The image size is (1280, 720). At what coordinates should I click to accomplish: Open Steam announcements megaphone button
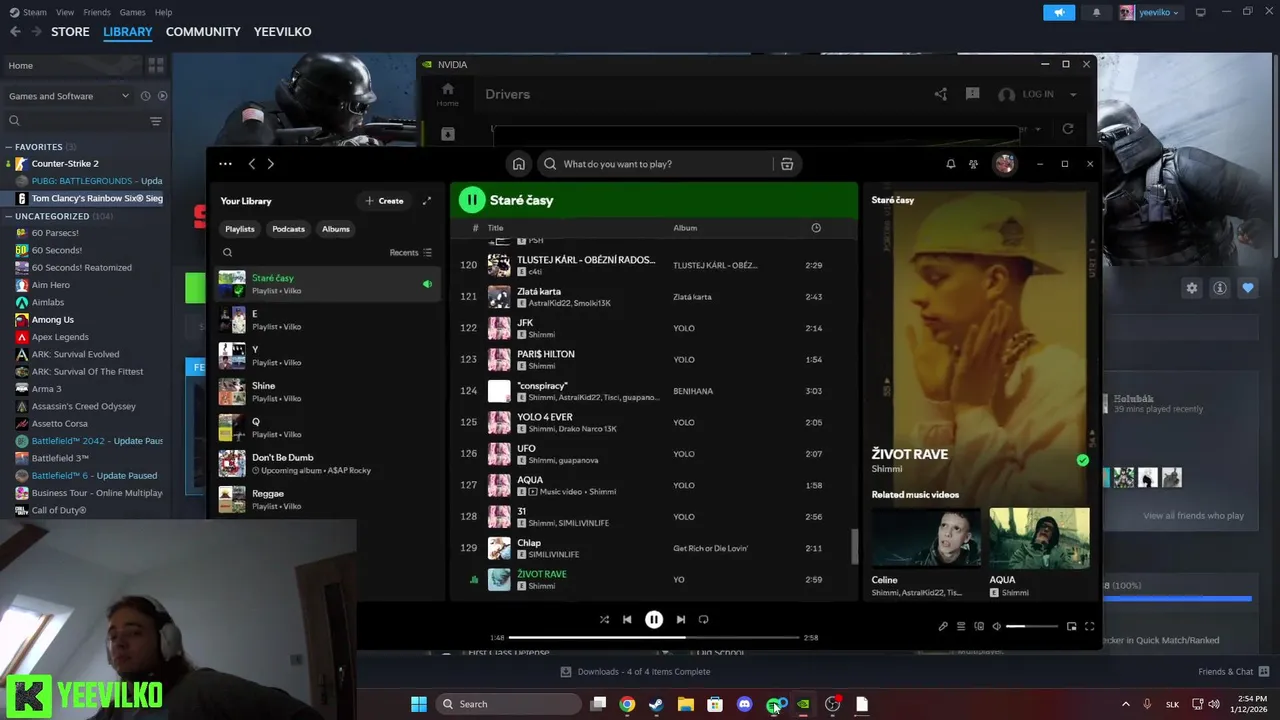1059,12
